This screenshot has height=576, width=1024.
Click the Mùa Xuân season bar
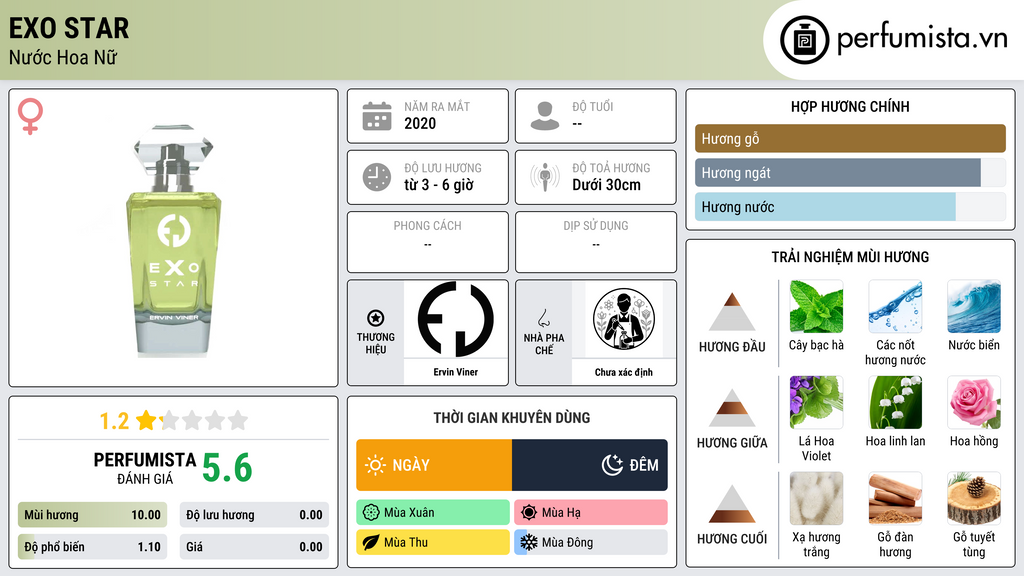pyautogui.click(x=433, y=513)
